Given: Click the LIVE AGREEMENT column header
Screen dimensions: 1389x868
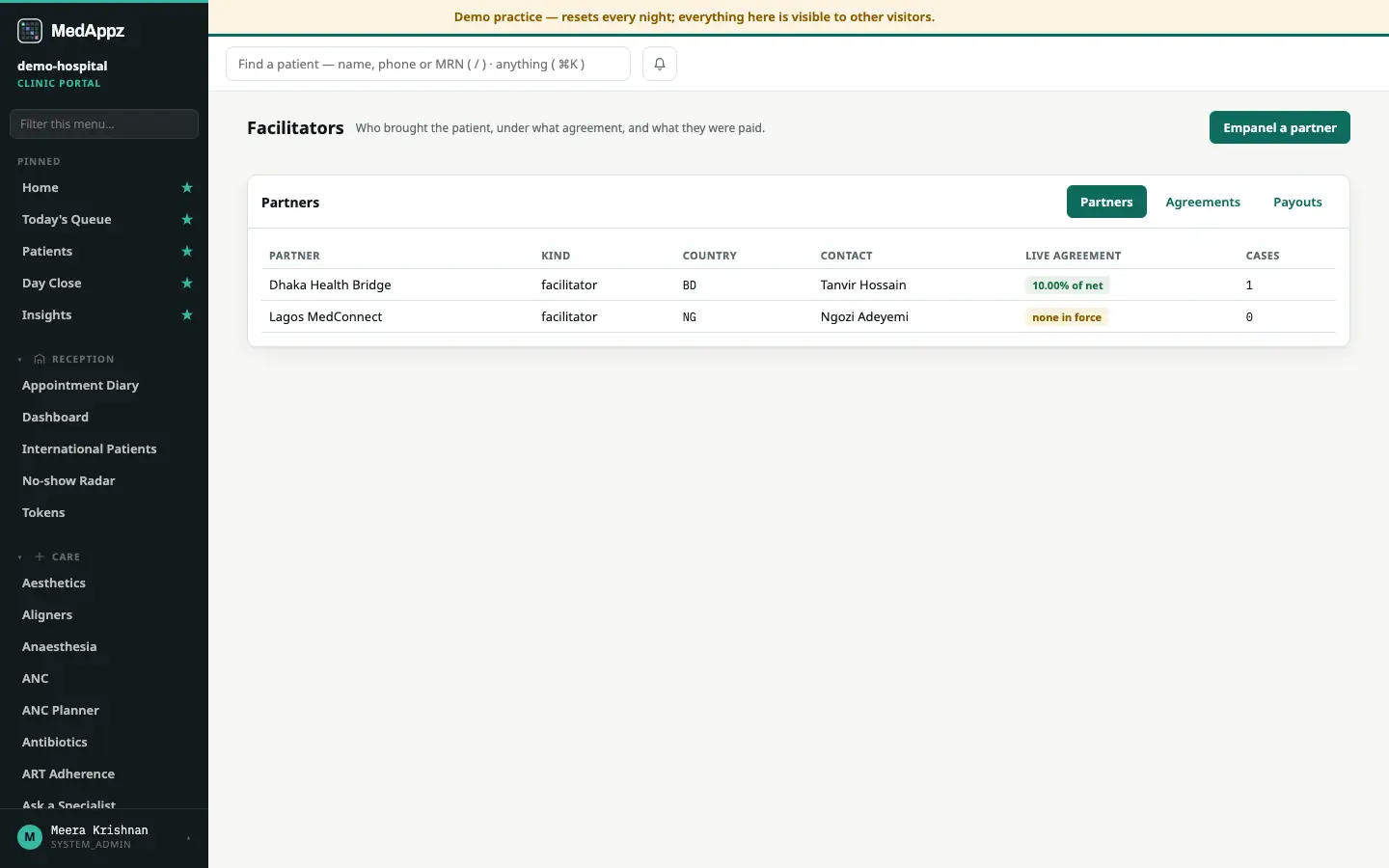Looking at the screenshot, I should point(1074,256).
